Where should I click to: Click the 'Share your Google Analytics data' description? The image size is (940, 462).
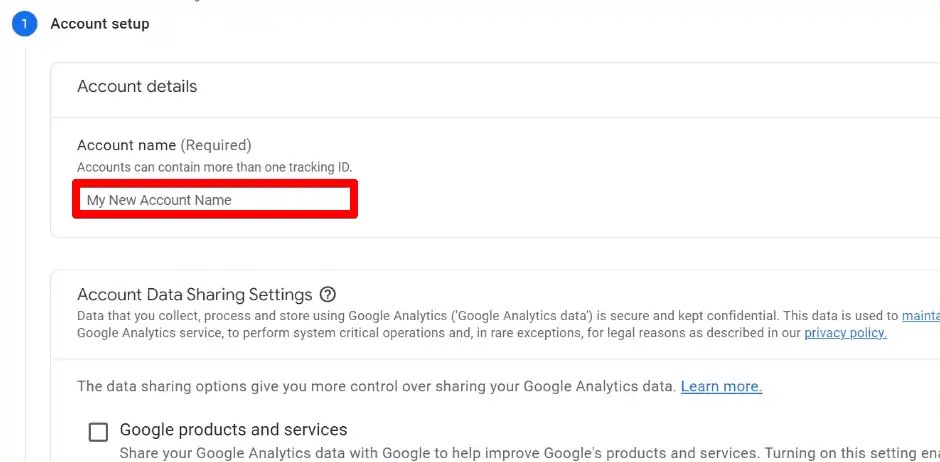point(529,453)
